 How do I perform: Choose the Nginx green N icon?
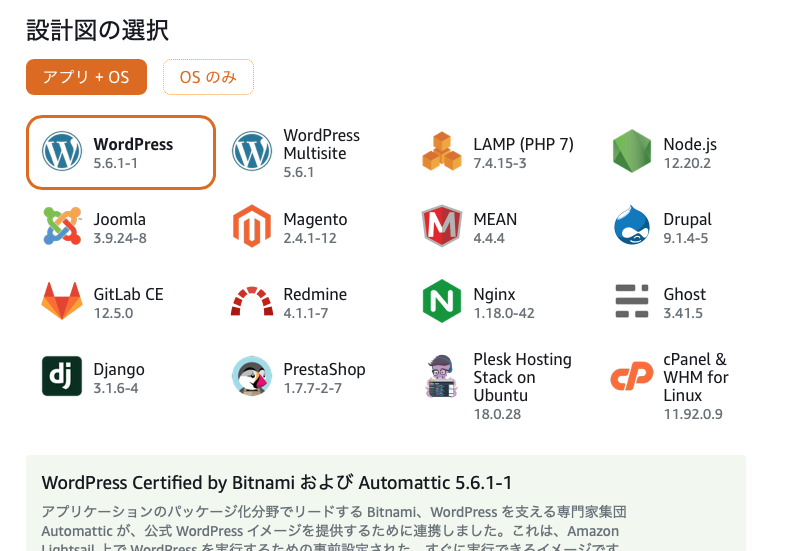pyautogui.click(x=442, y=301)
